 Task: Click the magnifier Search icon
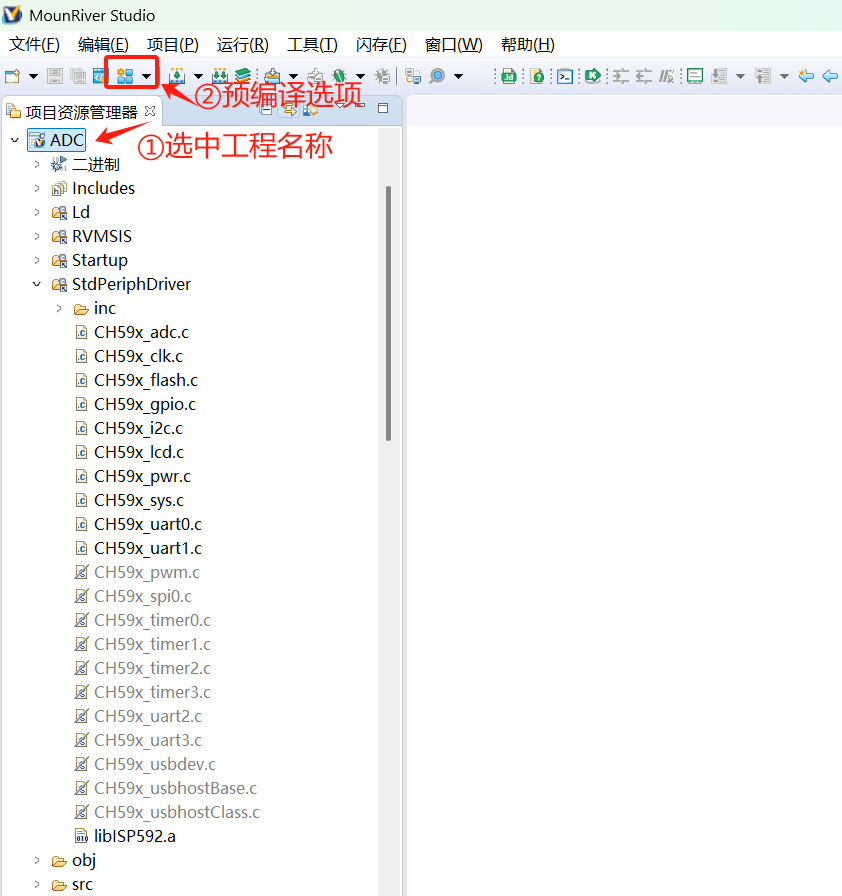[x=437, y=76]
